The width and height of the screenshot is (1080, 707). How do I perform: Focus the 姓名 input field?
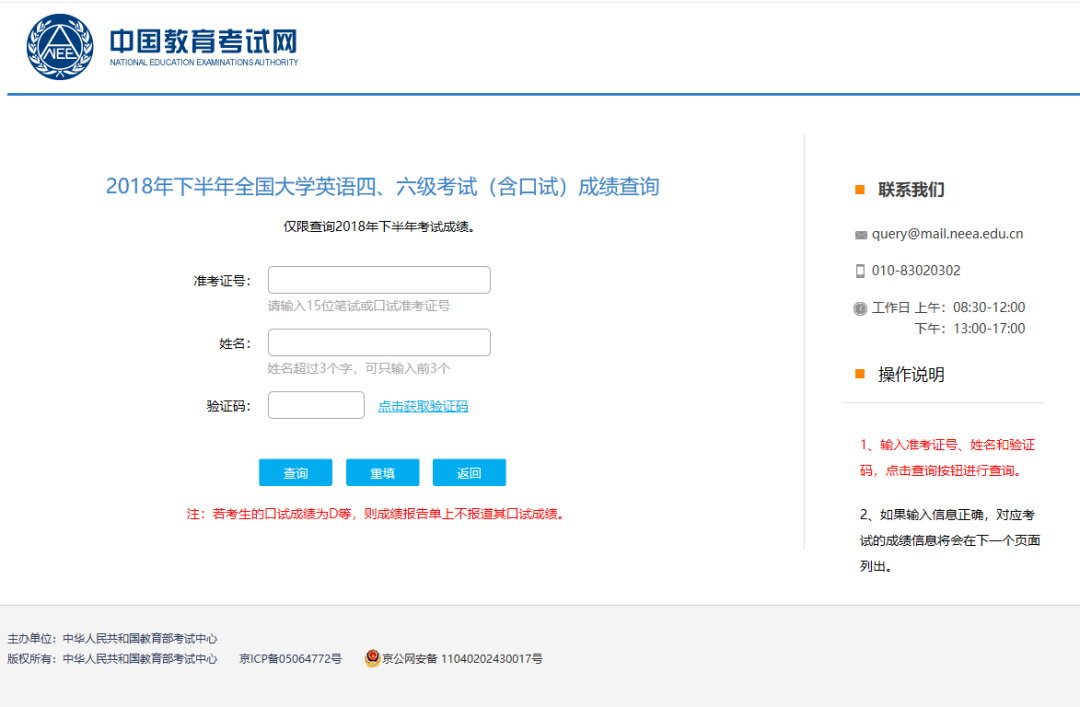point(379,343)
